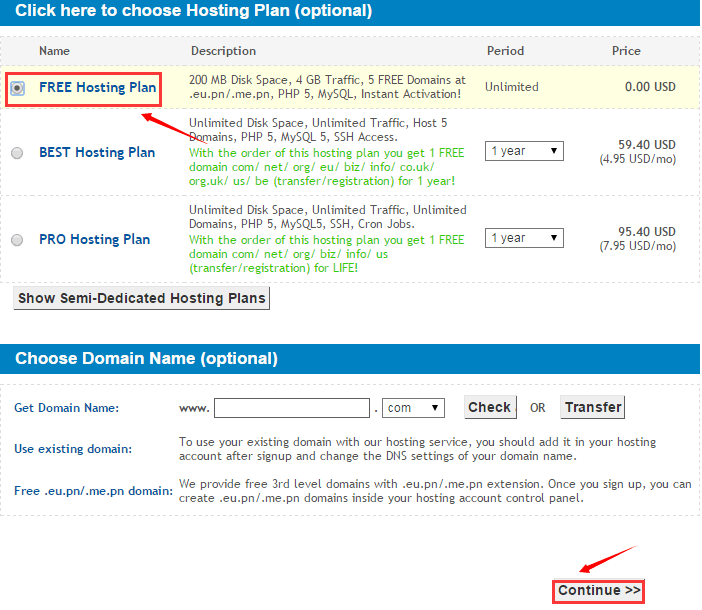Screen dimensions: 702x610
Task: Open the PRO plan period dropdown
Action: (x=524, y=238)
